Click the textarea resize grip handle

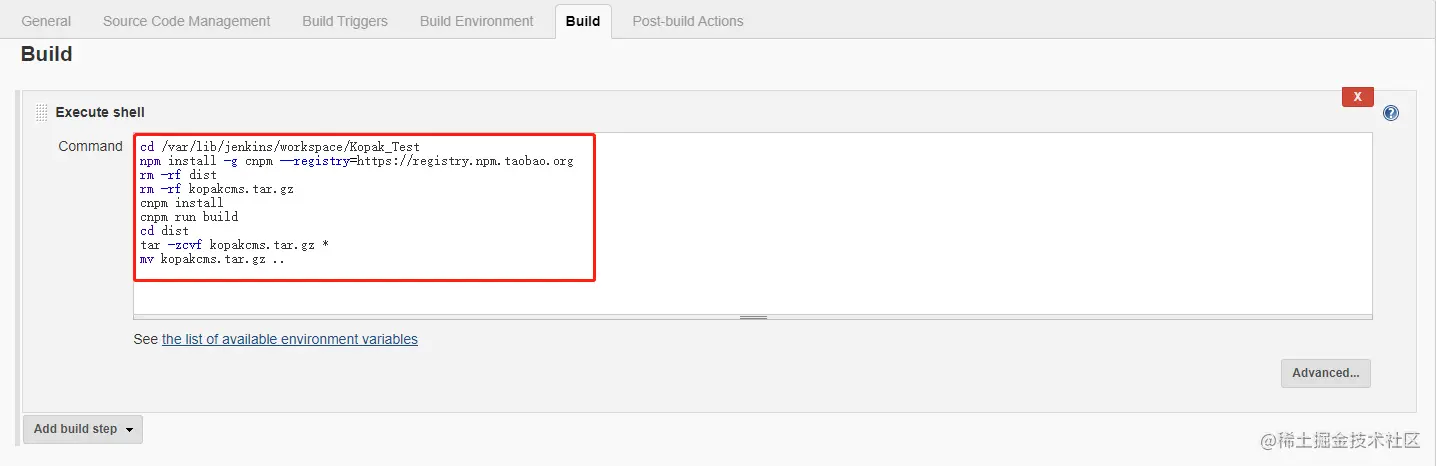753,317
